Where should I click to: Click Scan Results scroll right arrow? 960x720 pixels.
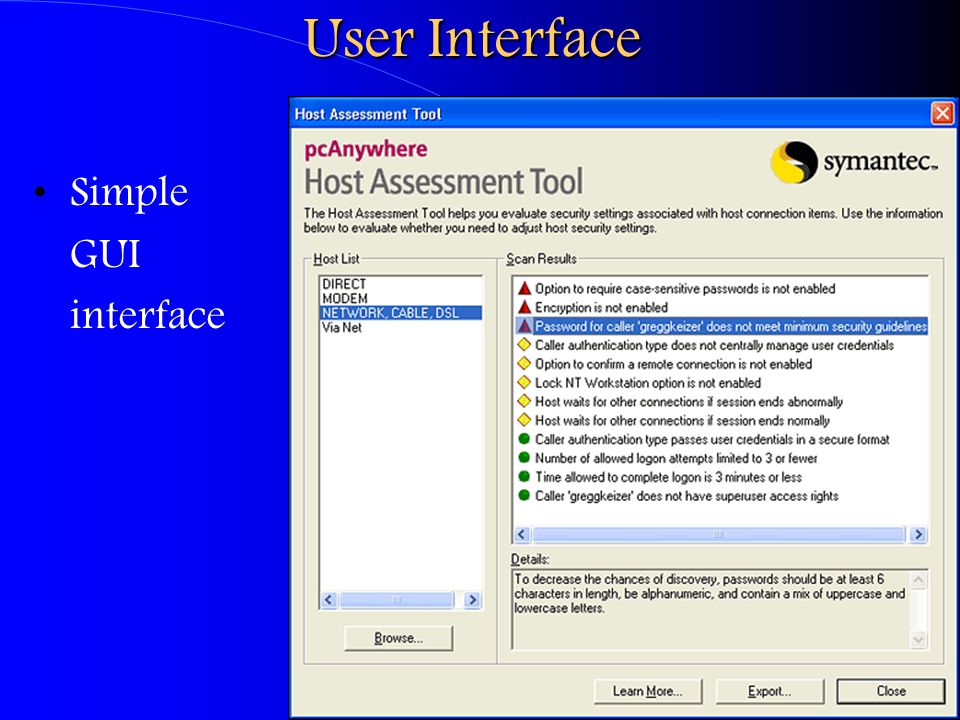(x=918, y=534)
